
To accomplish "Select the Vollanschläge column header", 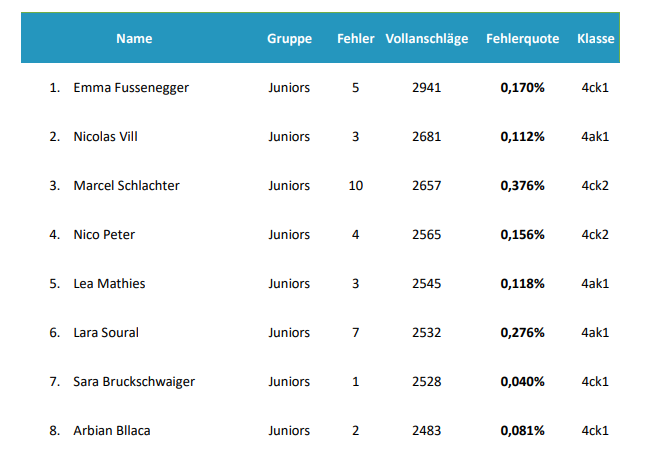I will click(x=426, y=39).
